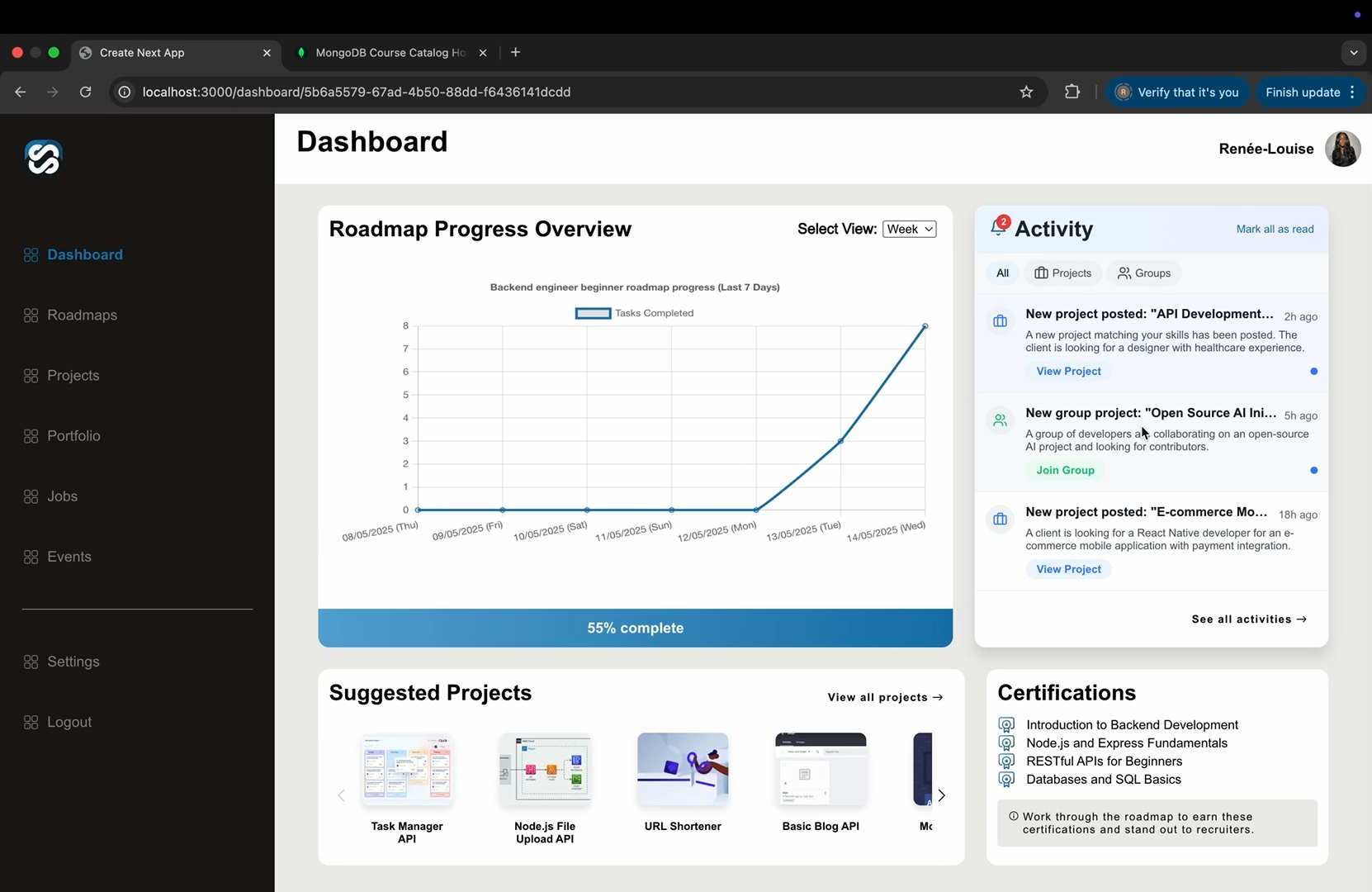Reload the page in browser
1372x892 pixels.
point(85,92)
